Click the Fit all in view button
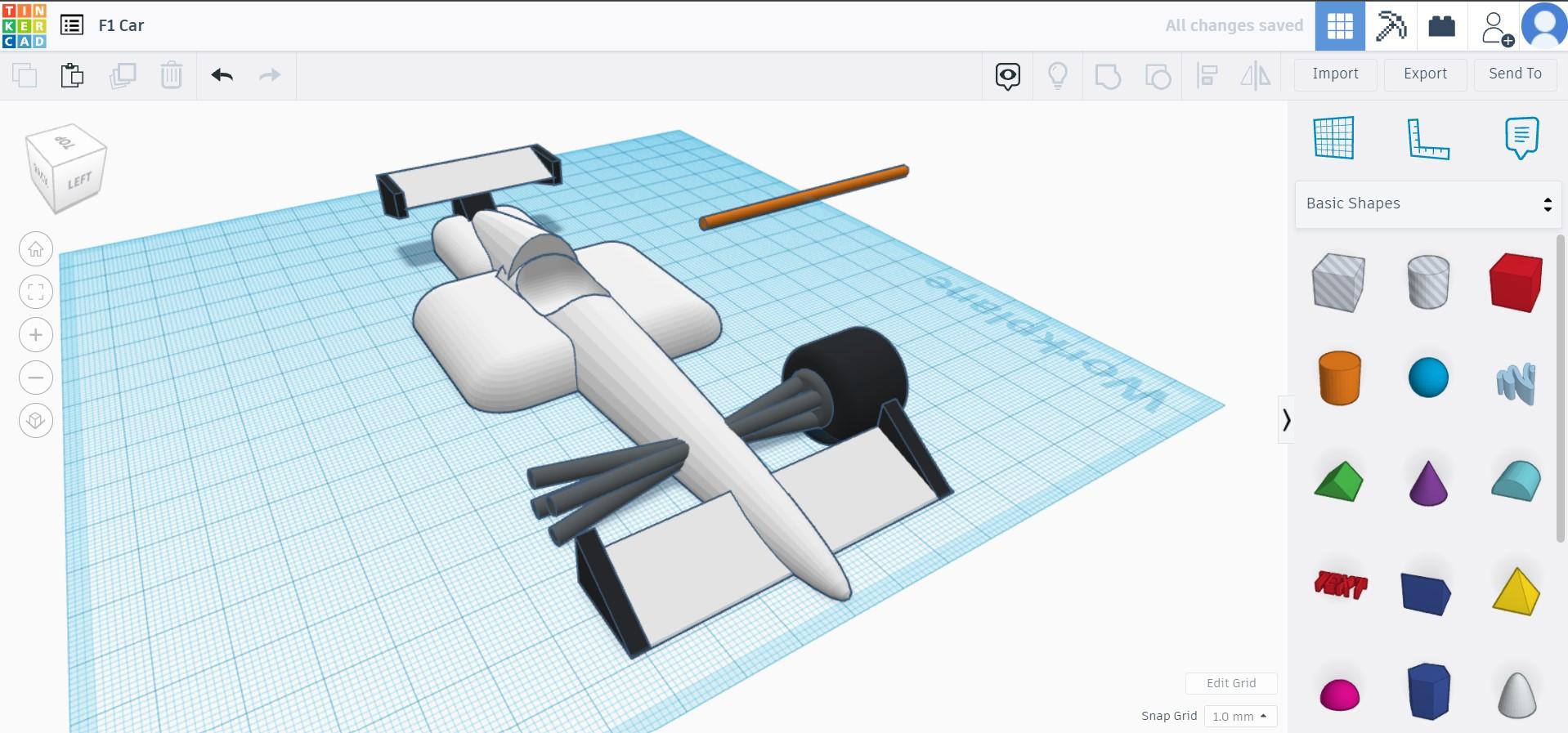1568x733 pixels. 36,292
